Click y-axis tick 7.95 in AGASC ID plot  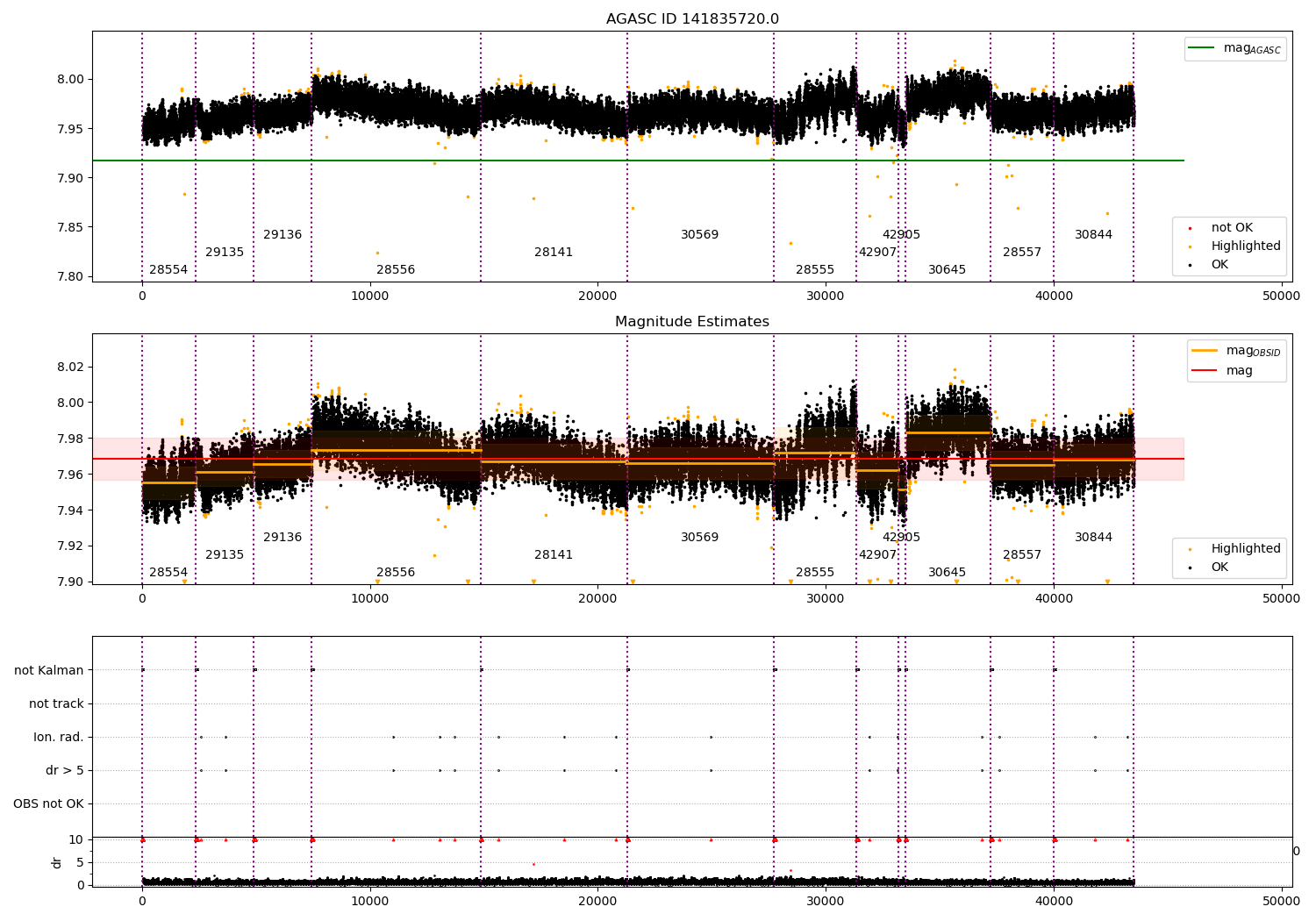point(70,129)
